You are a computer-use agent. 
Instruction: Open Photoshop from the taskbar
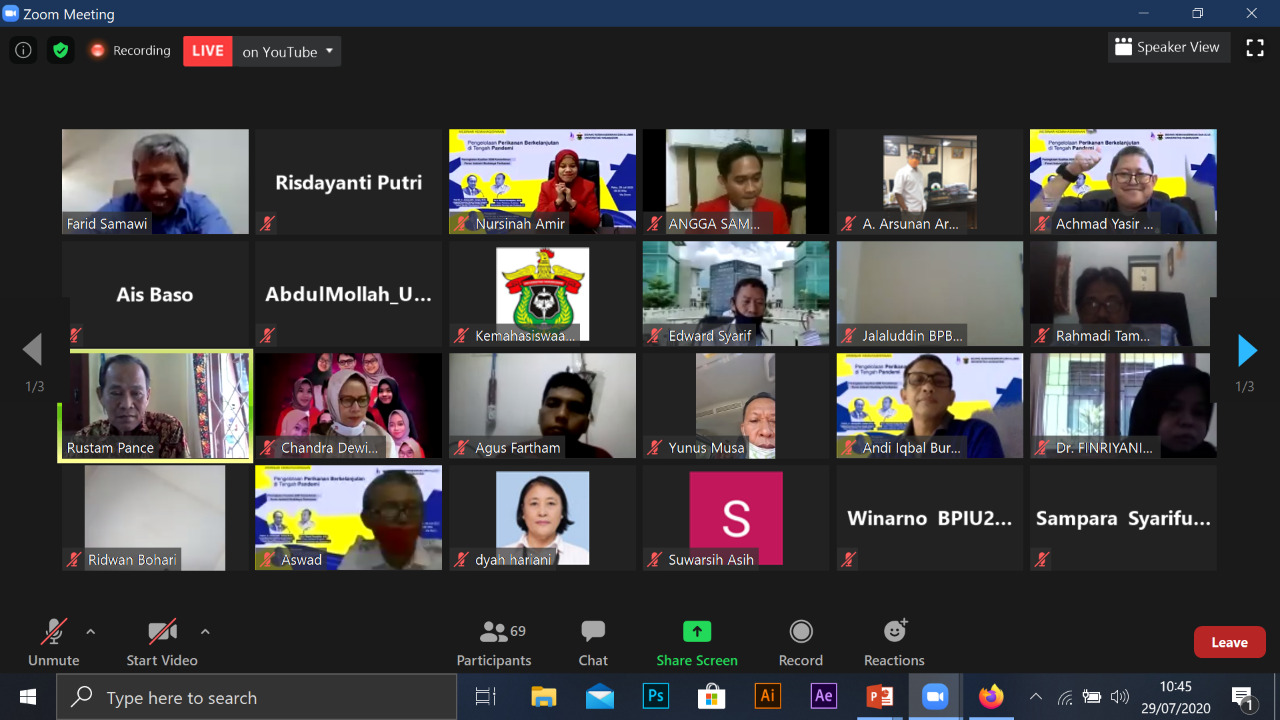click(656, 696)
